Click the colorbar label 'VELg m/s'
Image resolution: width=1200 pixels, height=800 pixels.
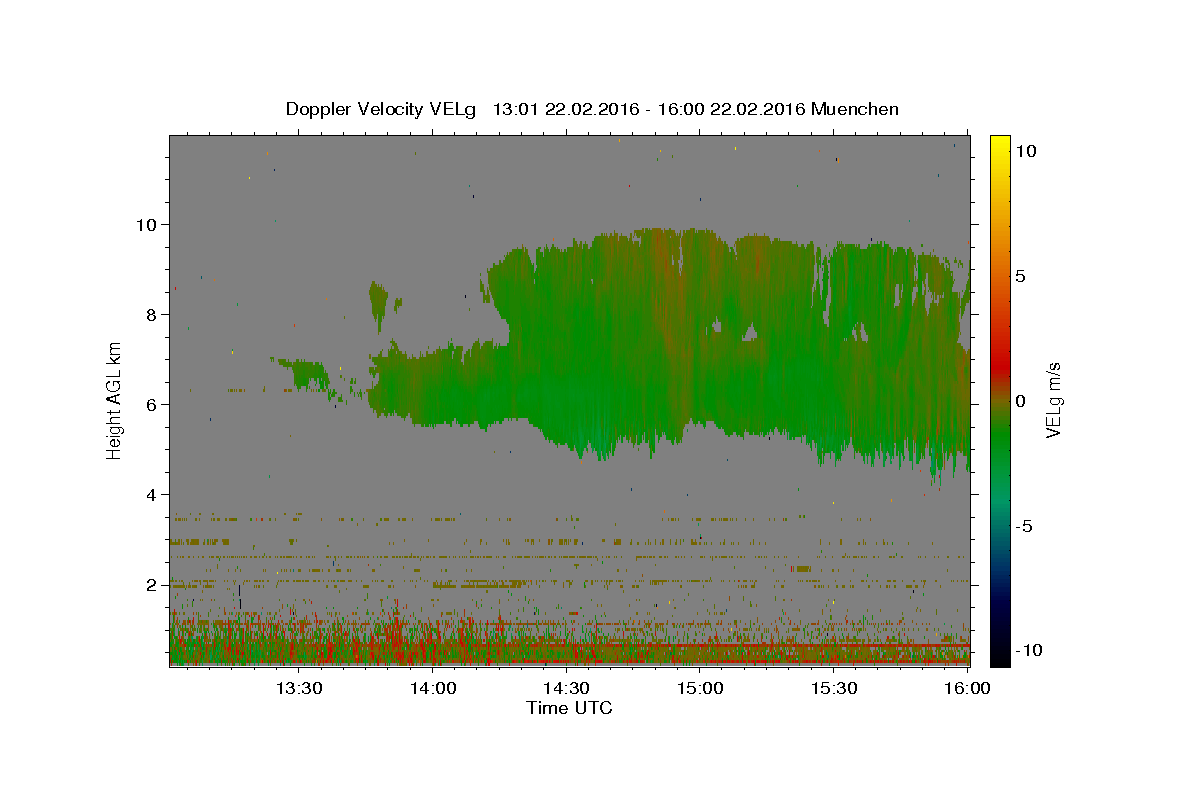[x=1053, y=400]
